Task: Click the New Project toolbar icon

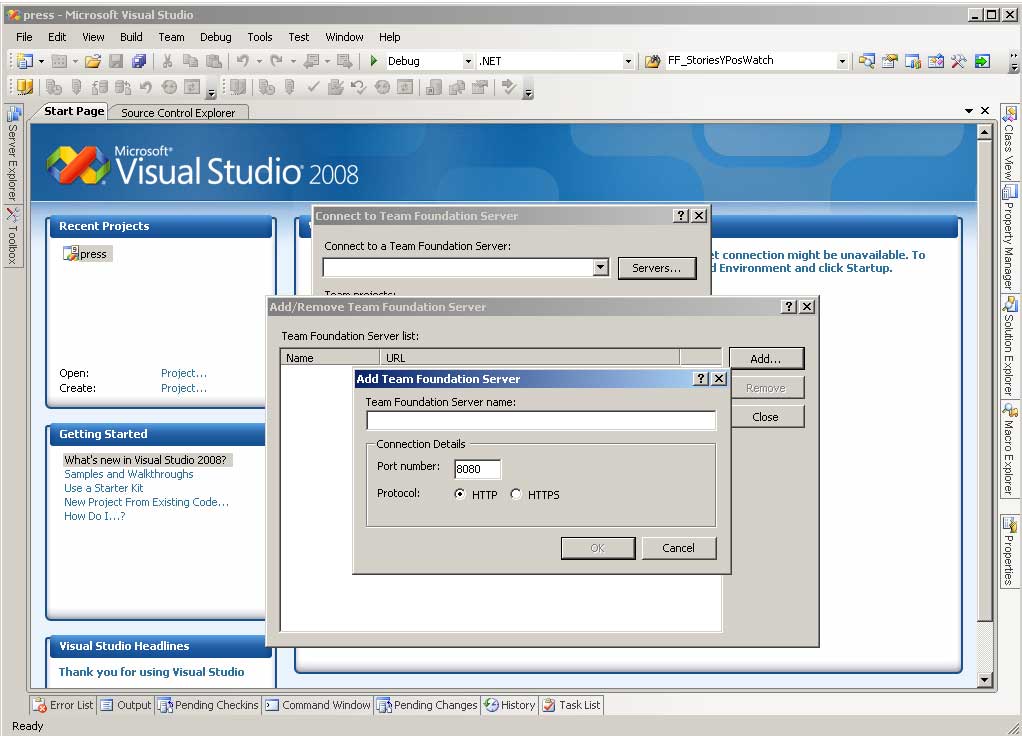Action: (x=25, y=61)
